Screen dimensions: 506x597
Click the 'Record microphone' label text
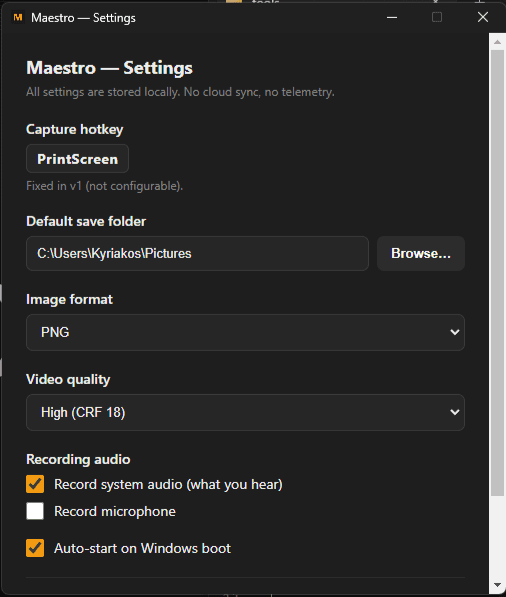click(115, 511)
